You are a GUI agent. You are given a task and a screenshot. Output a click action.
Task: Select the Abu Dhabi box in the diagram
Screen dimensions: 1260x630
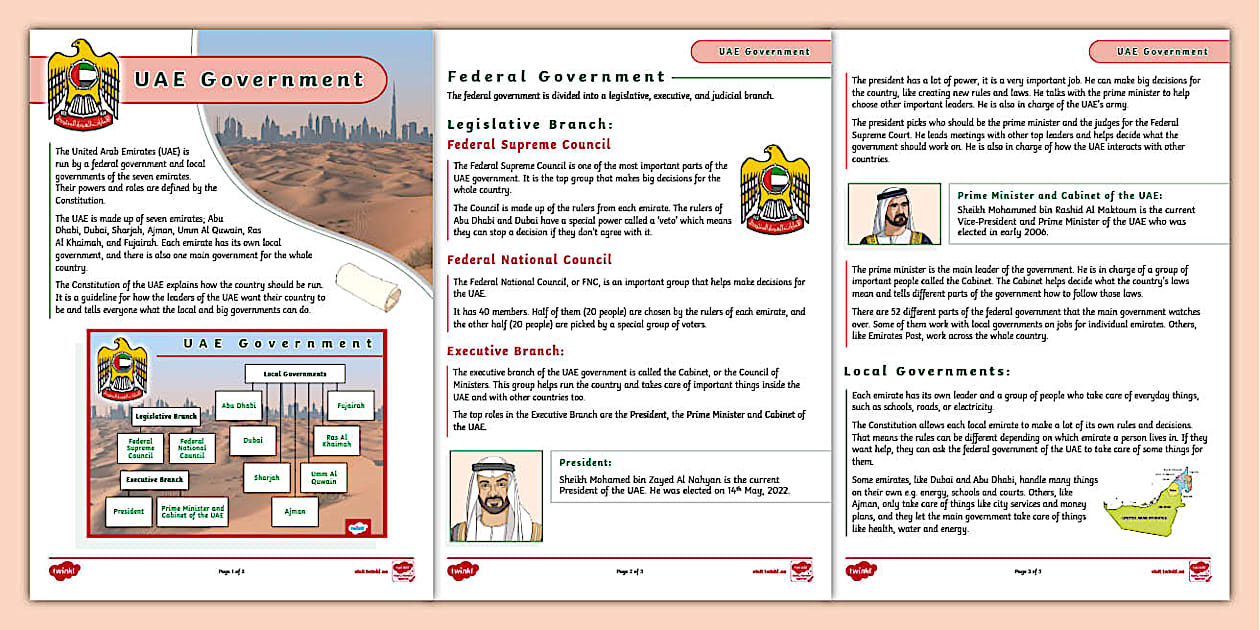click(239, 406)
